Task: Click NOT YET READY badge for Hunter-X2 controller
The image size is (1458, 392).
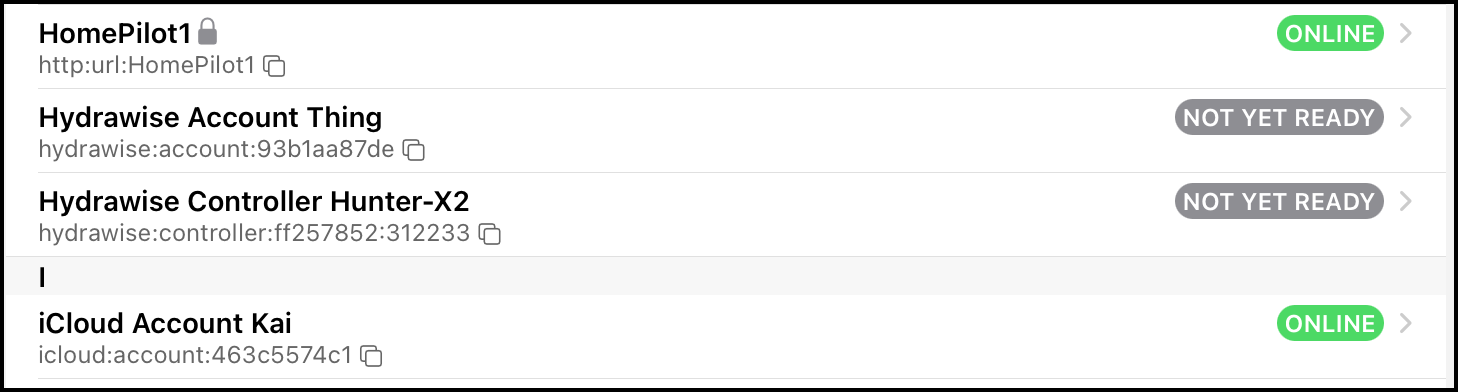Action: point(1279,201)
